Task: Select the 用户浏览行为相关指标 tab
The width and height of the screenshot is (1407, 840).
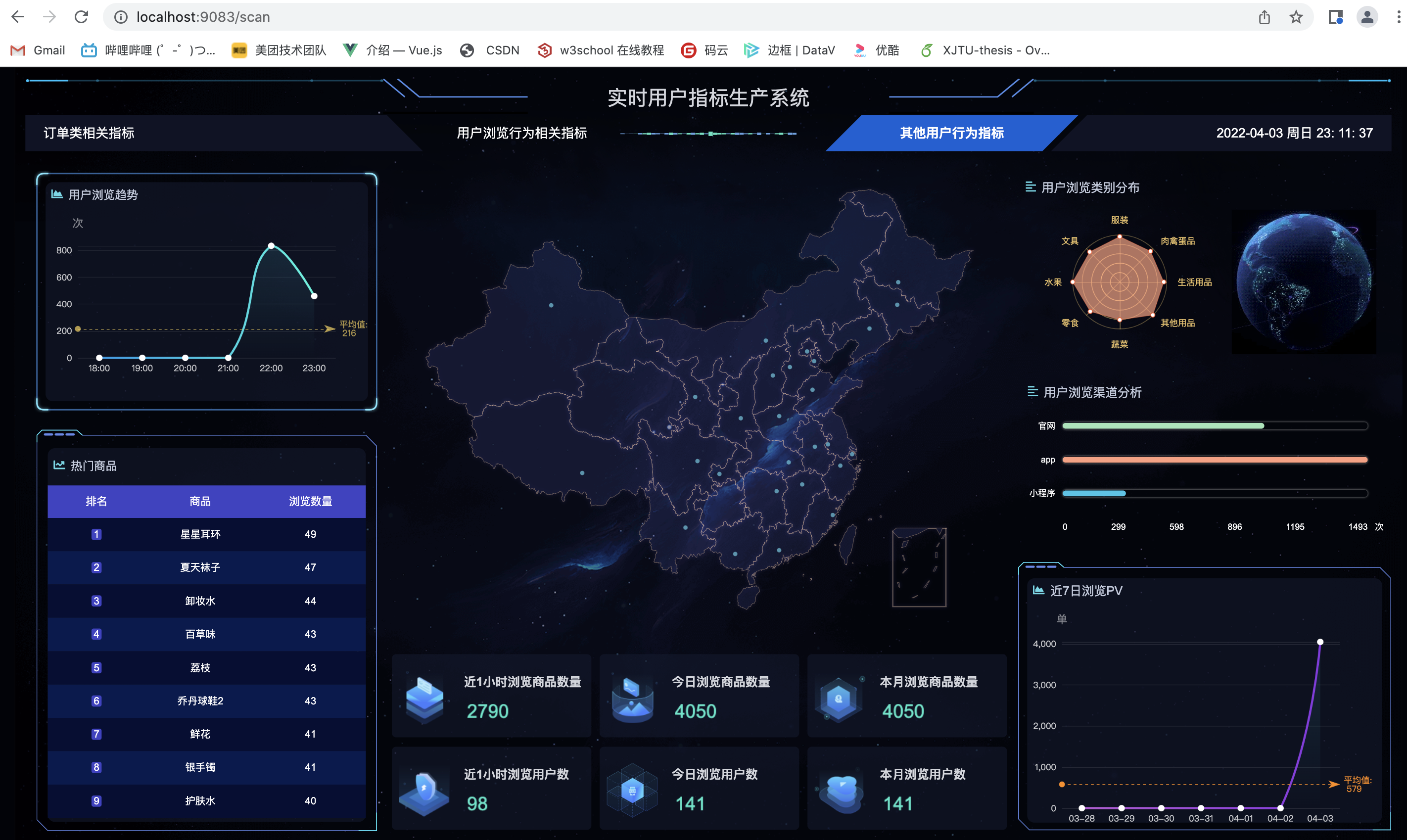Action: (521, 133)
